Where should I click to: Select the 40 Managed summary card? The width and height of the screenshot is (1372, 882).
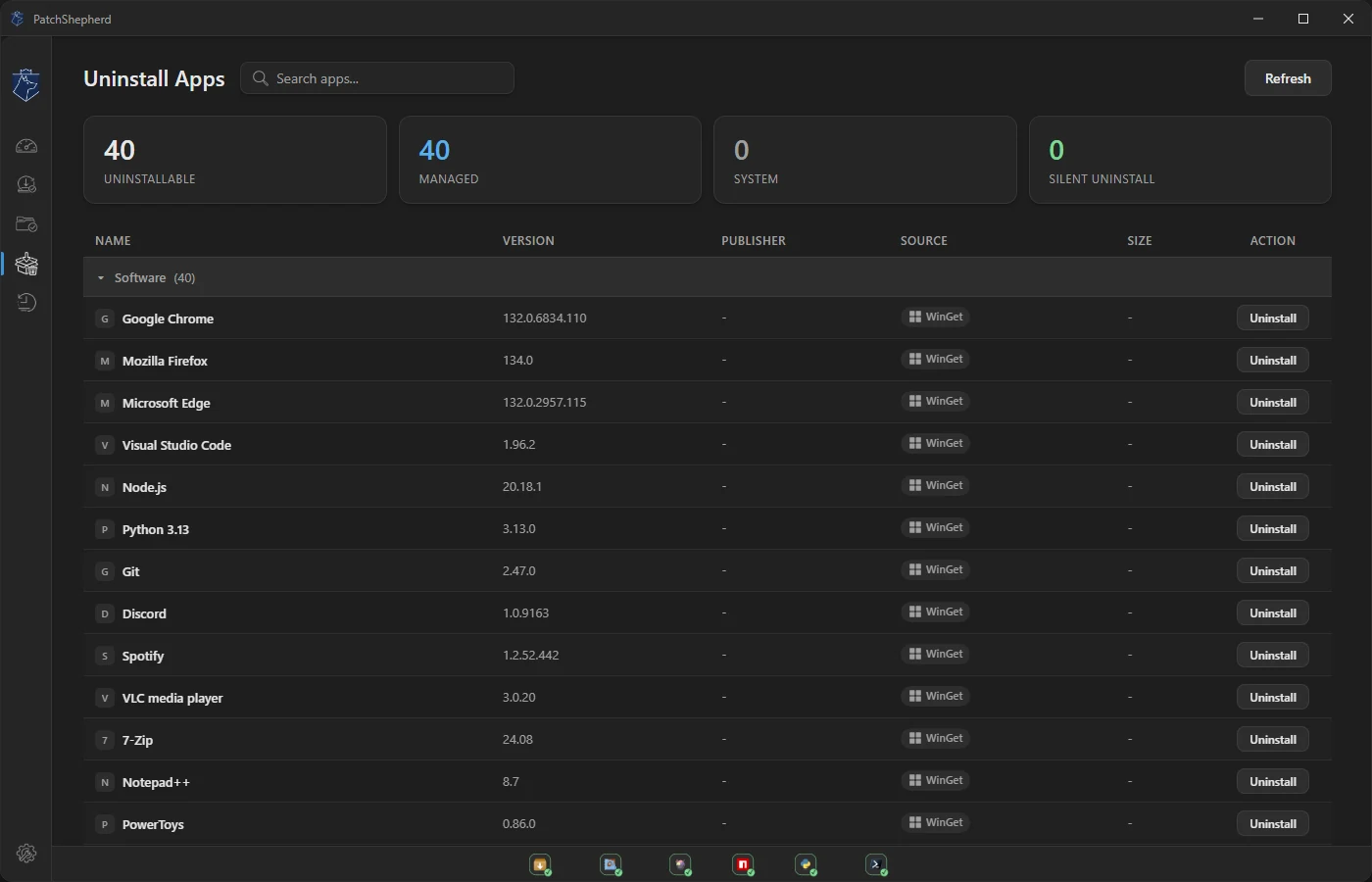[550, 160]
